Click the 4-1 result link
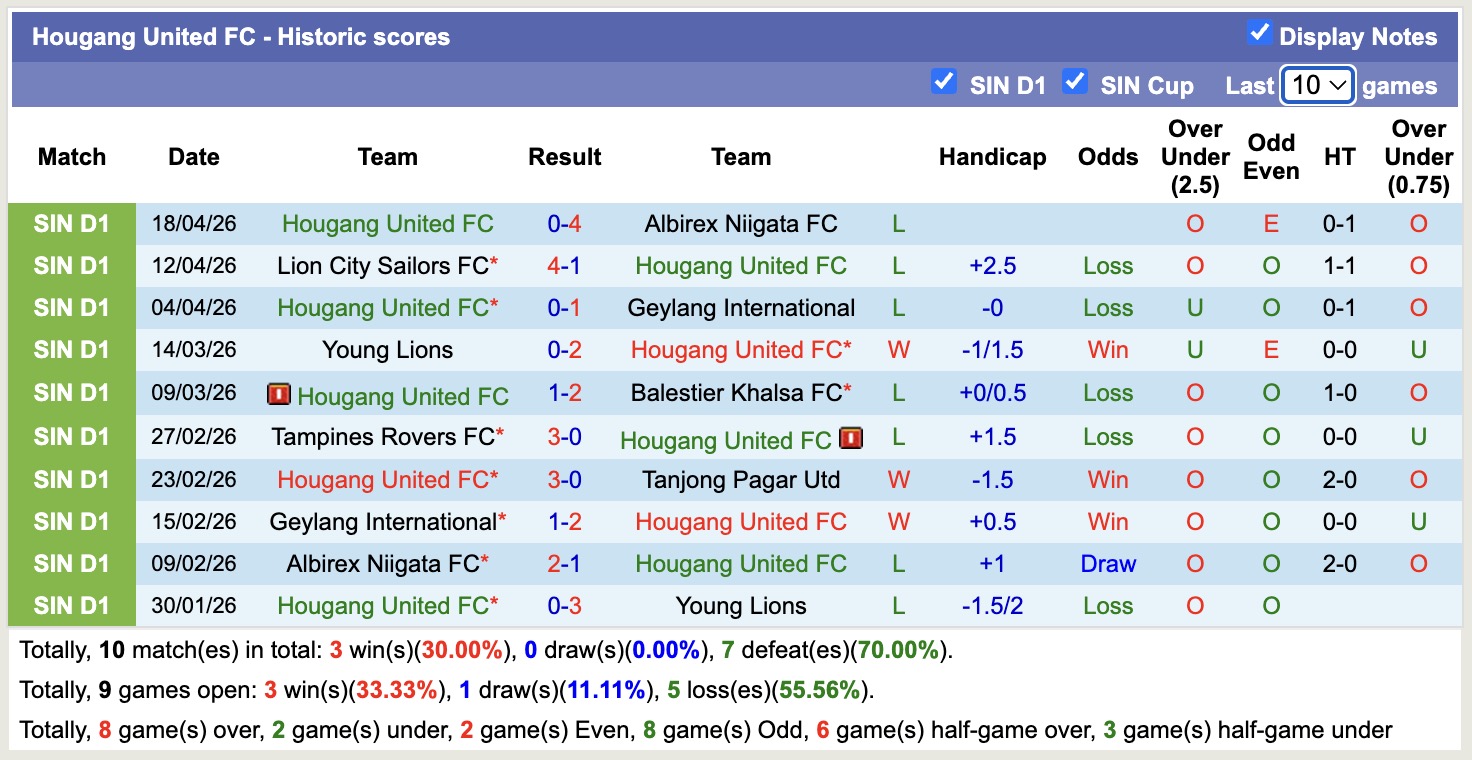The width and height of the screenshot is (1472, 760). pyautogui.click(x=565, y=265)
